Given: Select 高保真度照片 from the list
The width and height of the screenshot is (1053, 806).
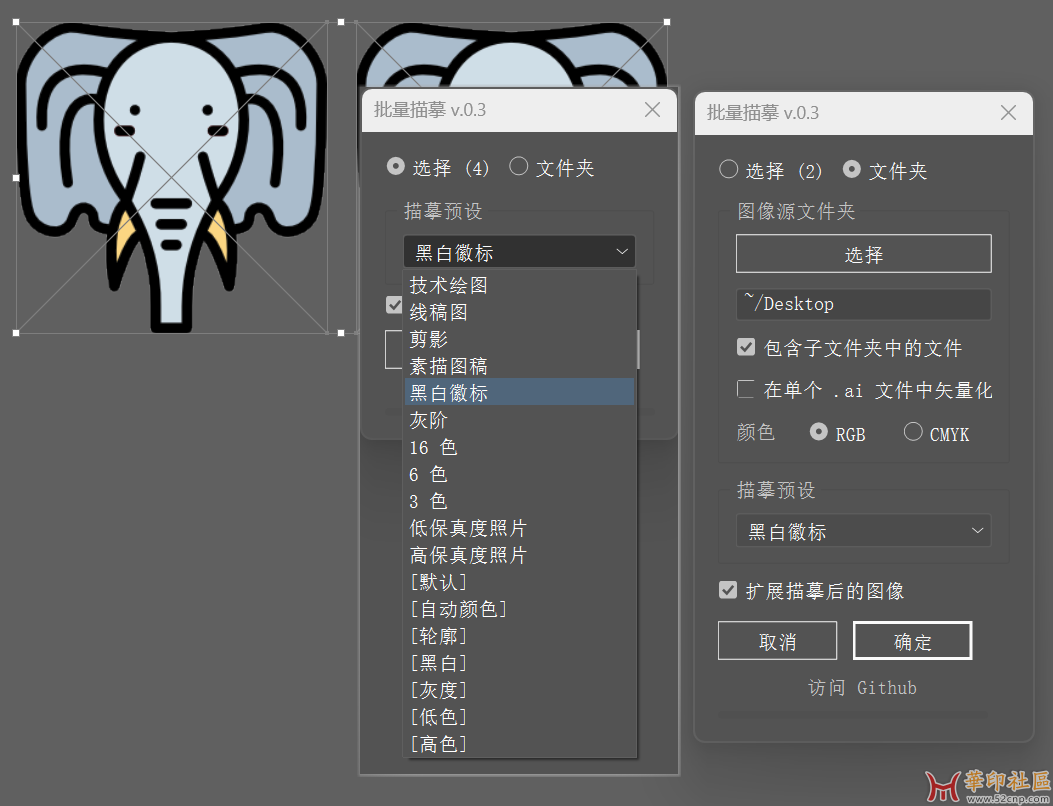Looking at the screenshot, I should (x=519, y=555).
